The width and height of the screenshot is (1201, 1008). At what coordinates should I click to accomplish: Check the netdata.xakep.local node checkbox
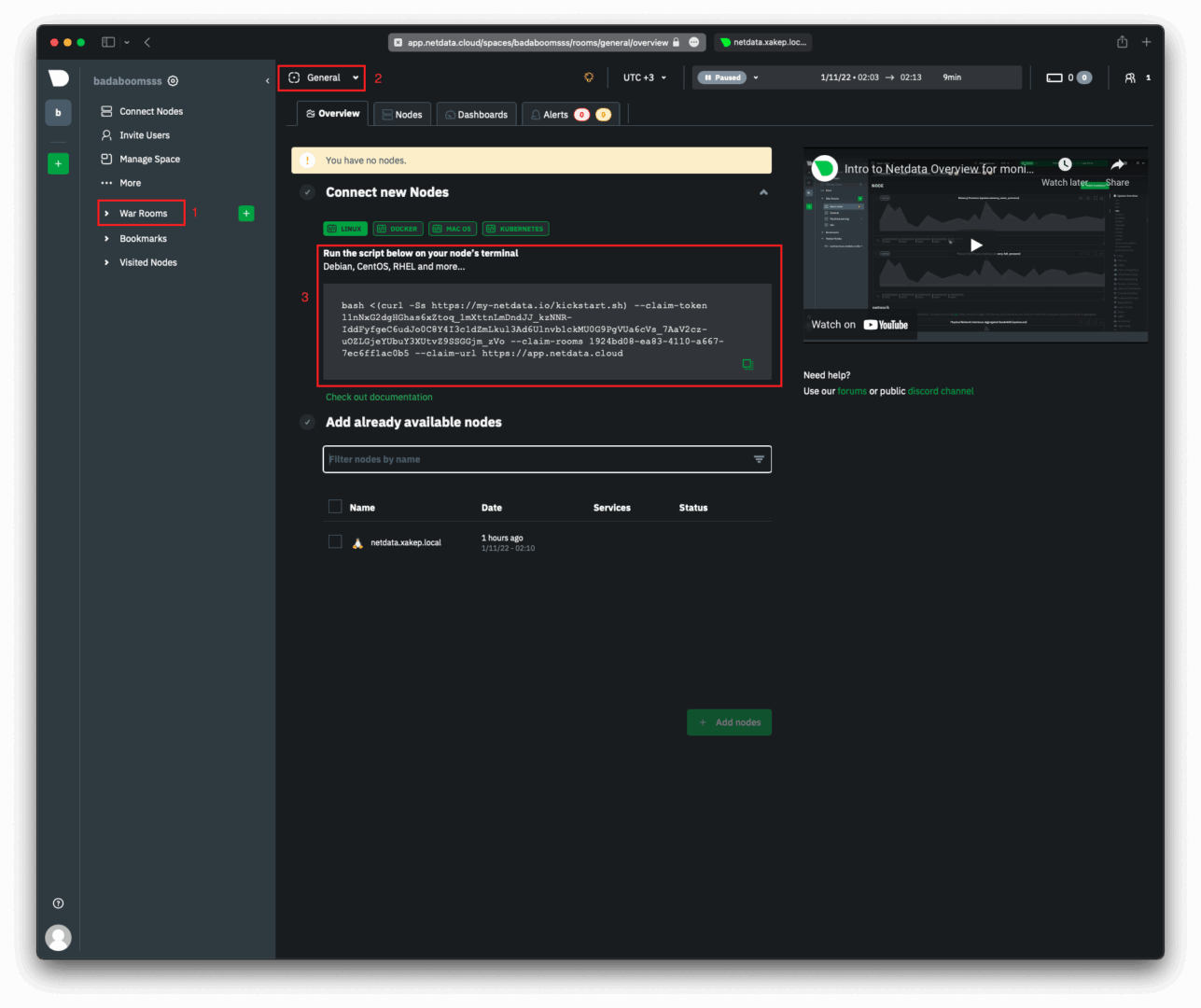click(335, 541)
